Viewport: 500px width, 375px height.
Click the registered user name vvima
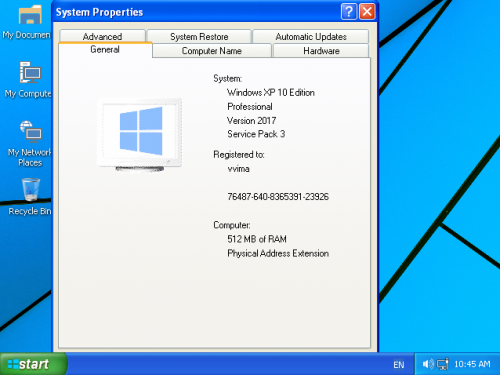pyautogui.click(x=238, y=169)
